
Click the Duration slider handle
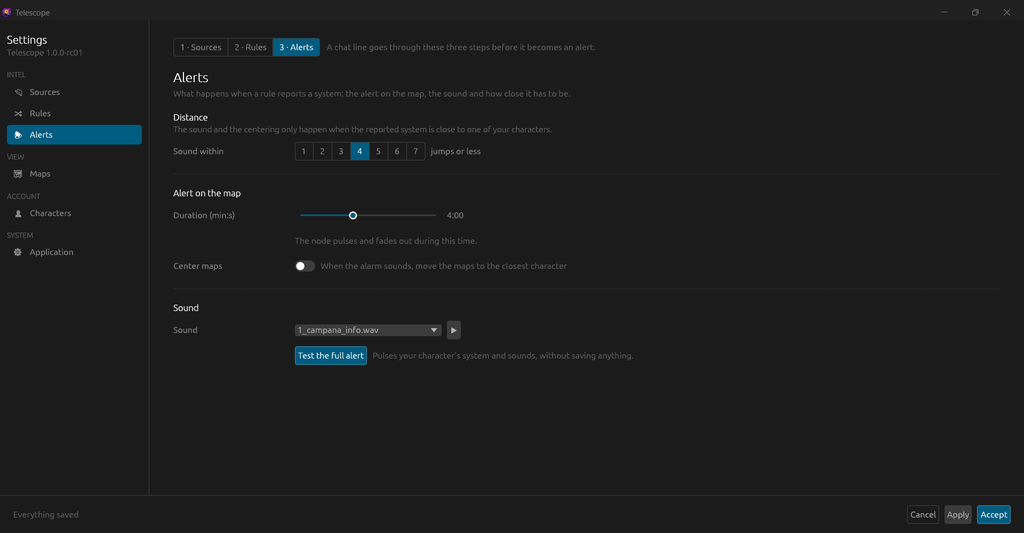pos(353,215)
